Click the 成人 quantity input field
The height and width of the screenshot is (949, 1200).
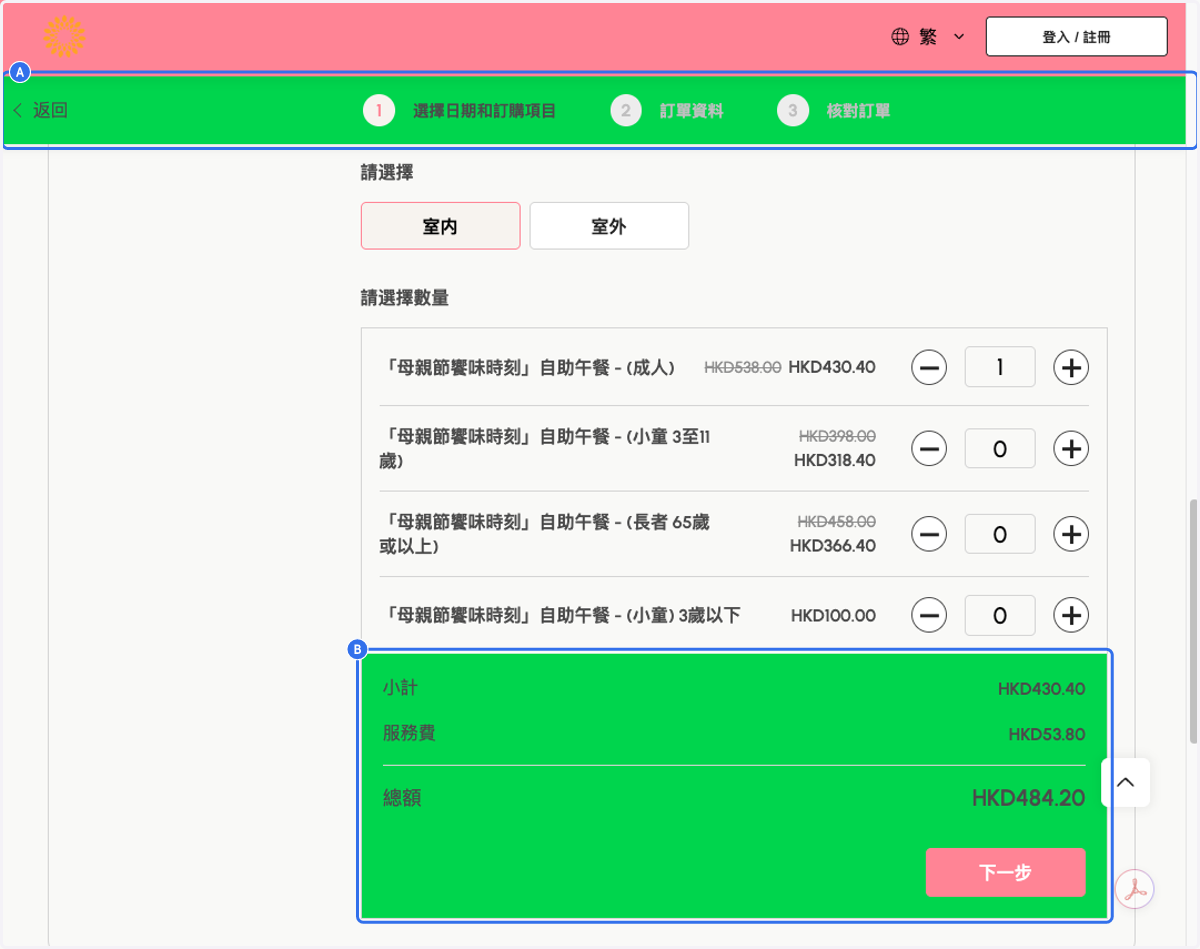(x=1000, y=368)
